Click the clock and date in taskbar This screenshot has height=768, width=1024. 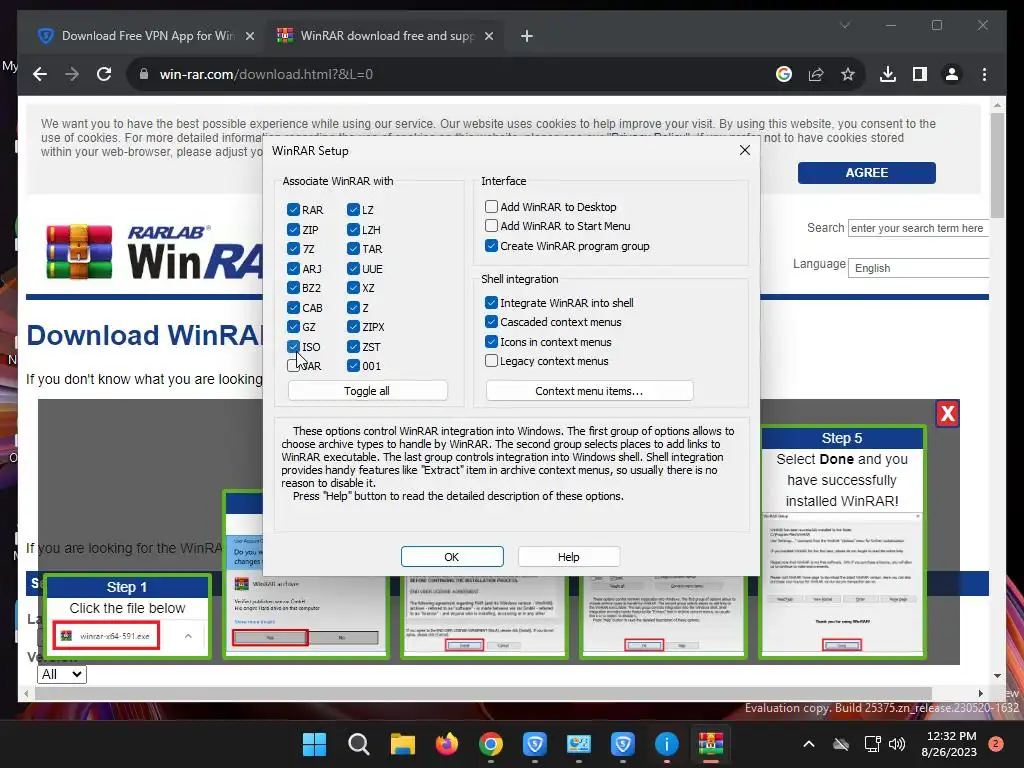coord(951,744)
